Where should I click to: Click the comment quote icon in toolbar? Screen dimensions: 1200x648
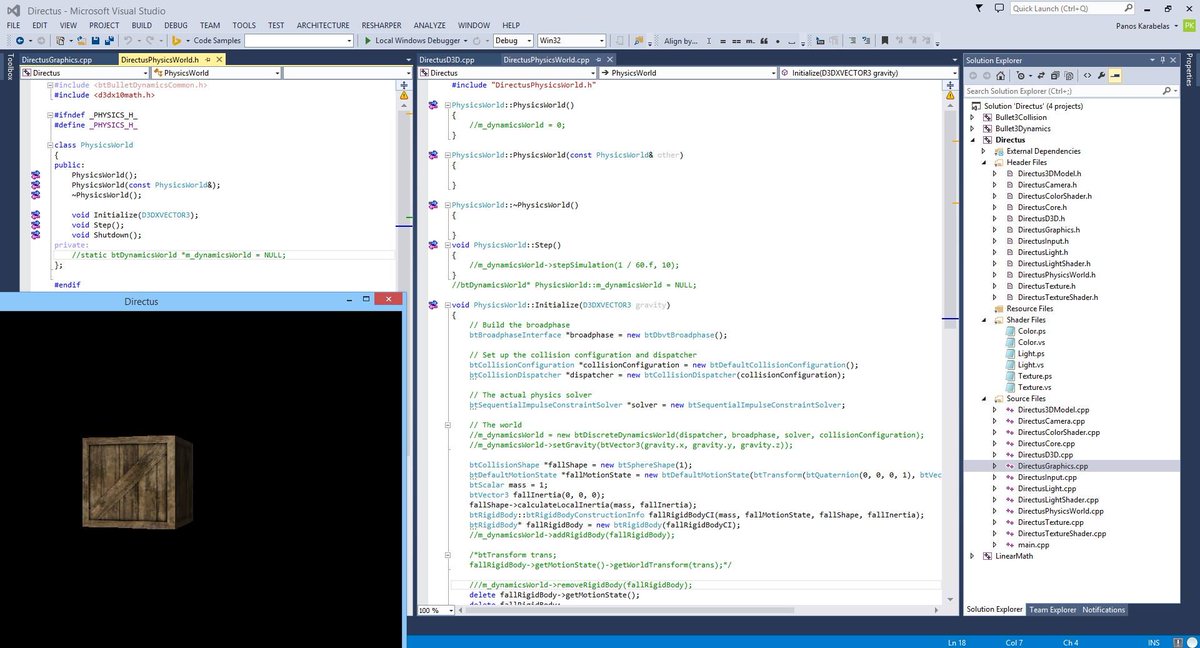click(x=763, y=40)
